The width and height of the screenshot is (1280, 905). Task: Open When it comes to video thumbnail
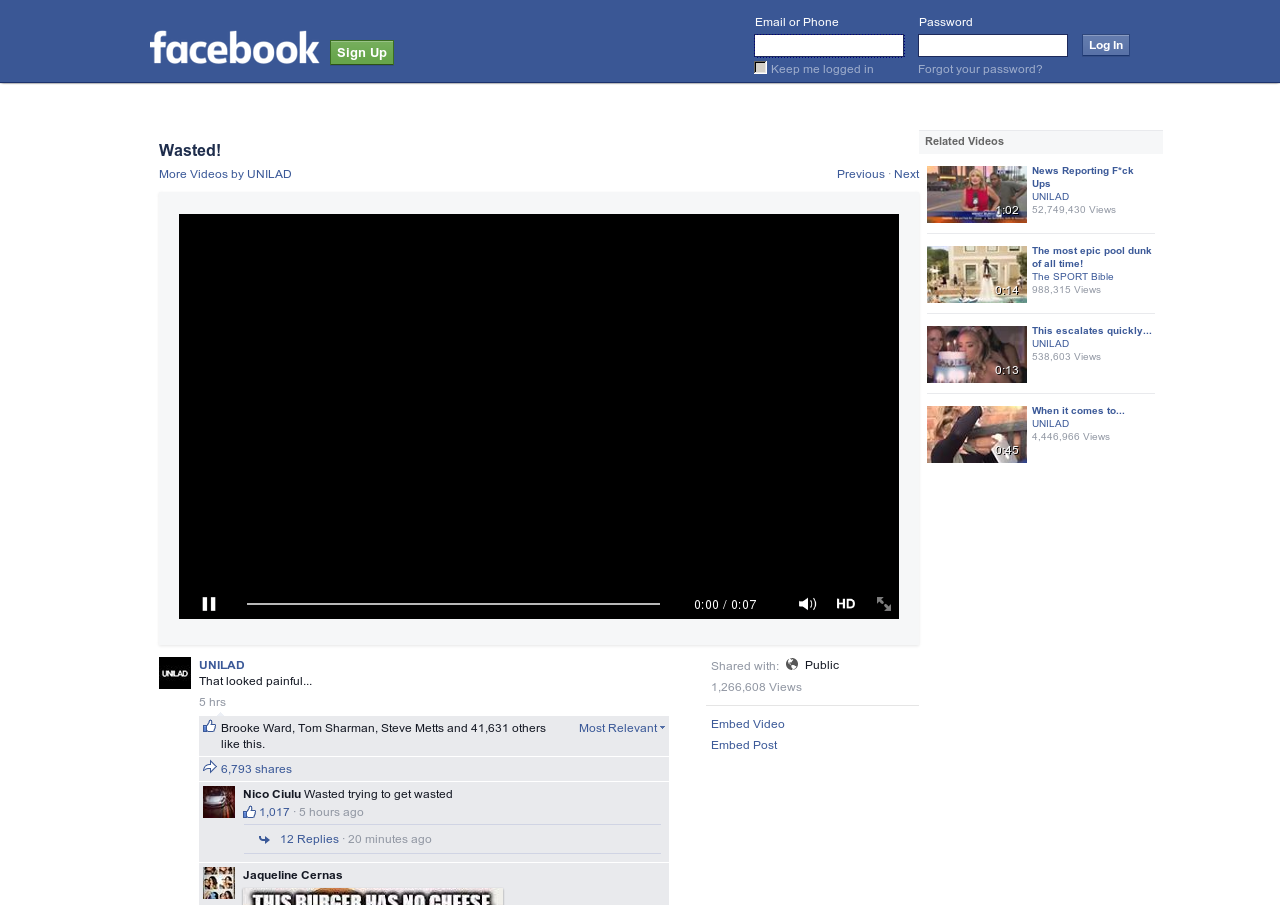(x=977, y=434)
